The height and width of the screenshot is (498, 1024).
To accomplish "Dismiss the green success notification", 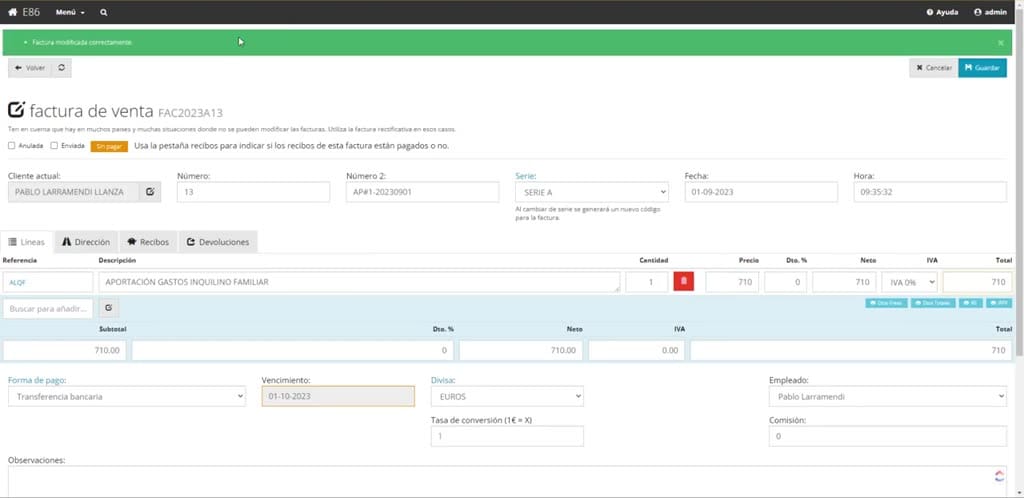I will point(1000,42).
